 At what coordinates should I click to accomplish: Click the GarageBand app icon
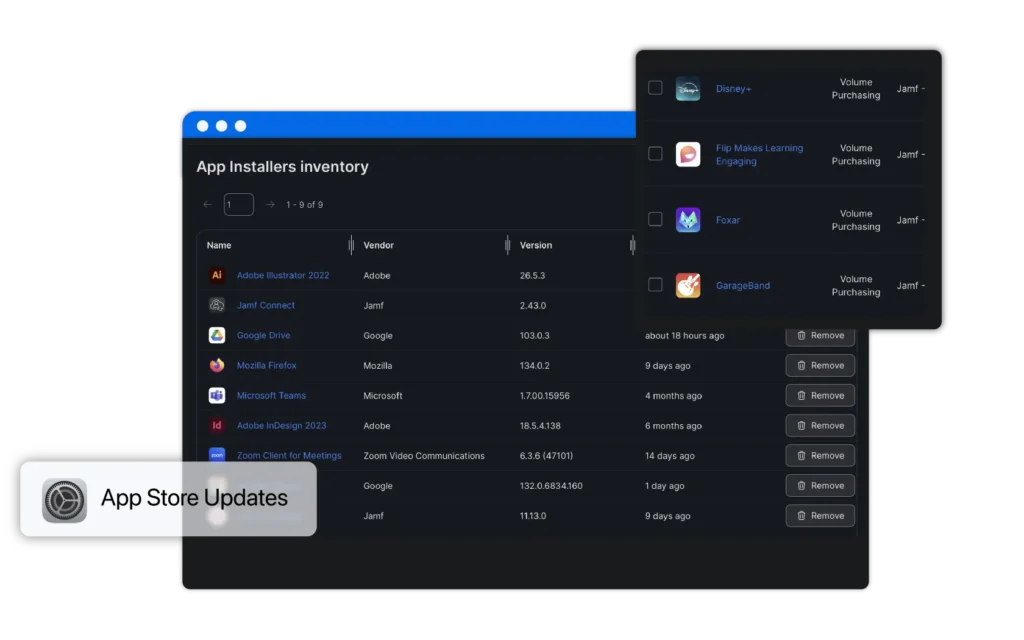[x=688, y=285]
